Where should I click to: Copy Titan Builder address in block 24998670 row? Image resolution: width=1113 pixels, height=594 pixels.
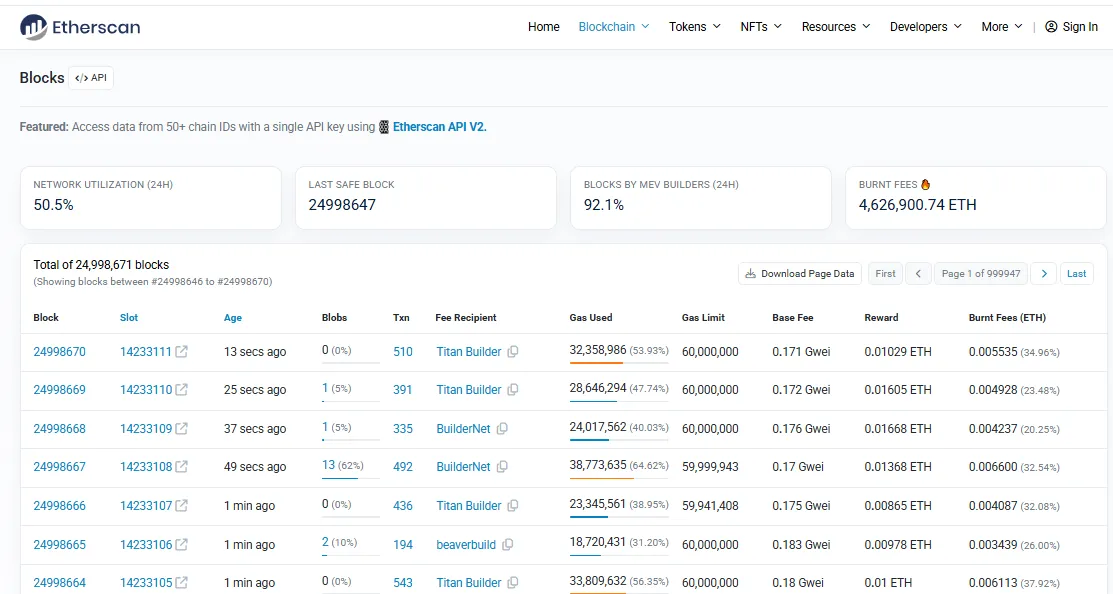click(512, 351)
